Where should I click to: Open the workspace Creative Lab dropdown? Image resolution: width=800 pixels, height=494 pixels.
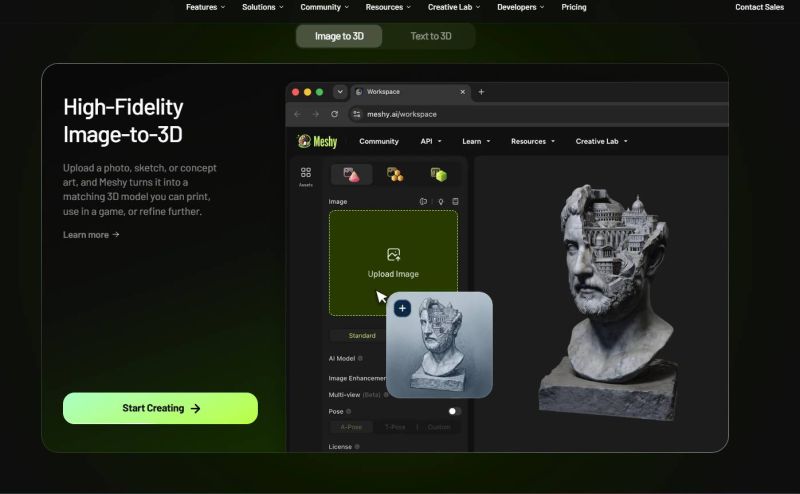coord(602,141)
